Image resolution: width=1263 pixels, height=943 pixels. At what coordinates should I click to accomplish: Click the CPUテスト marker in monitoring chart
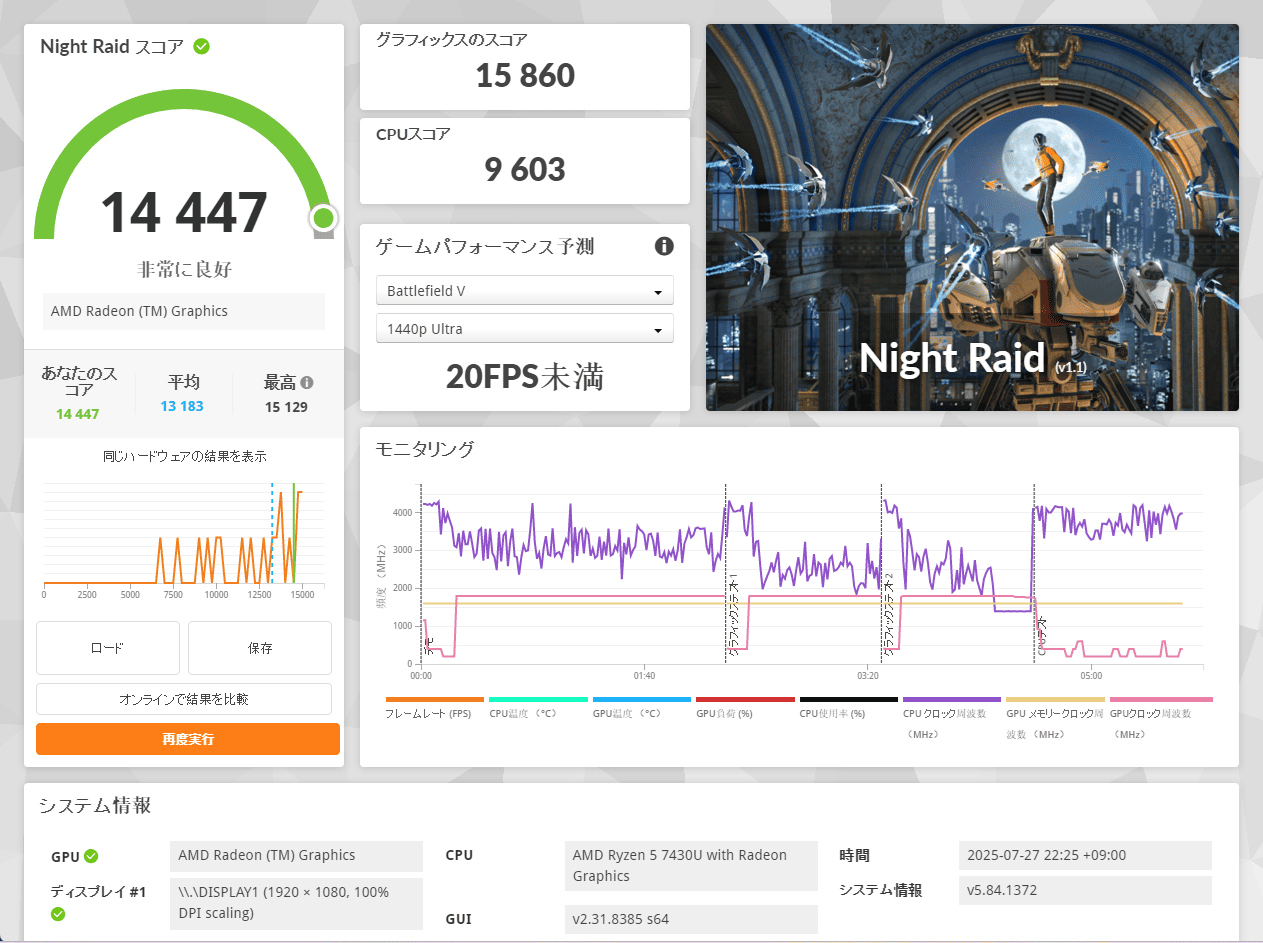coord(1039,634)
